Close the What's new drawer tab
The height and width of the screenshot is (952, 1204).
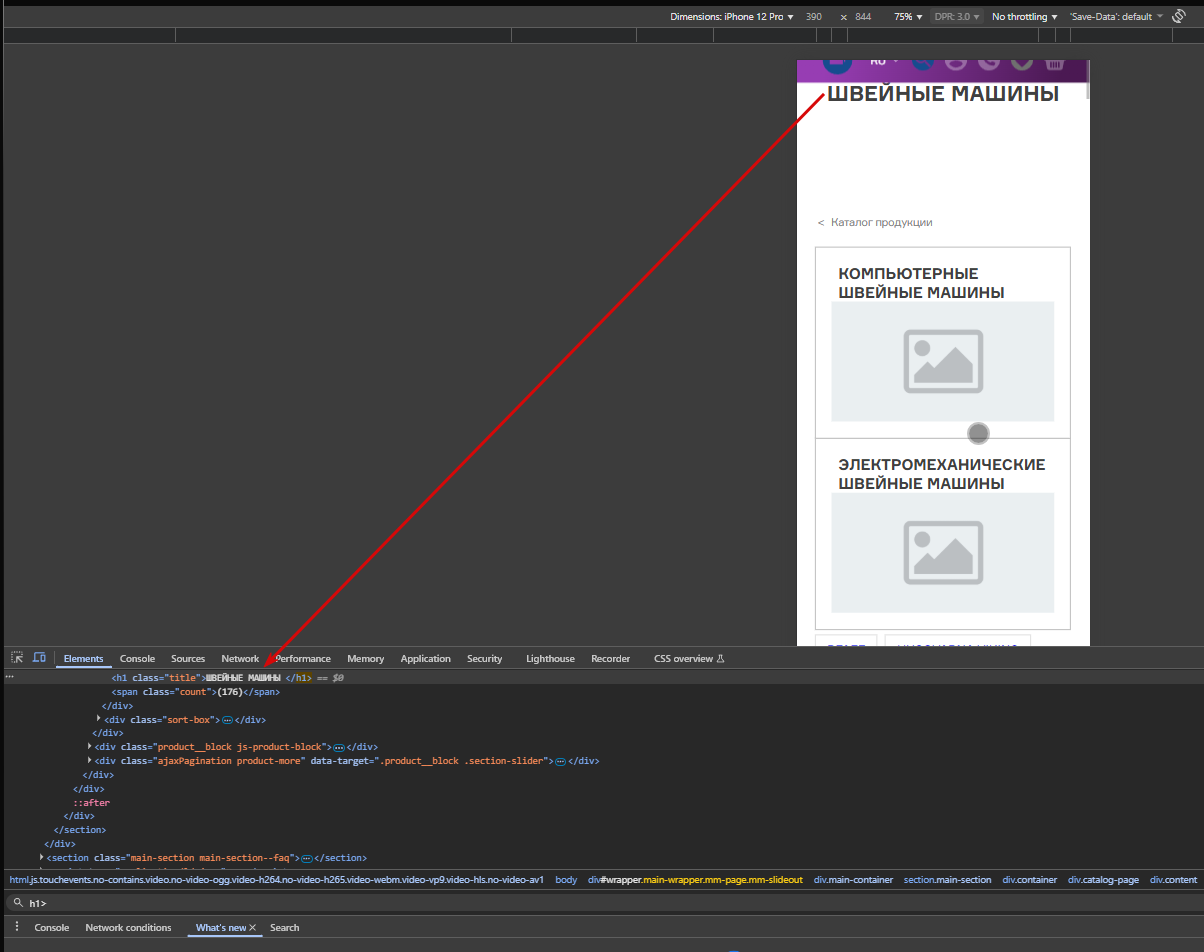[x=253, y=928]
